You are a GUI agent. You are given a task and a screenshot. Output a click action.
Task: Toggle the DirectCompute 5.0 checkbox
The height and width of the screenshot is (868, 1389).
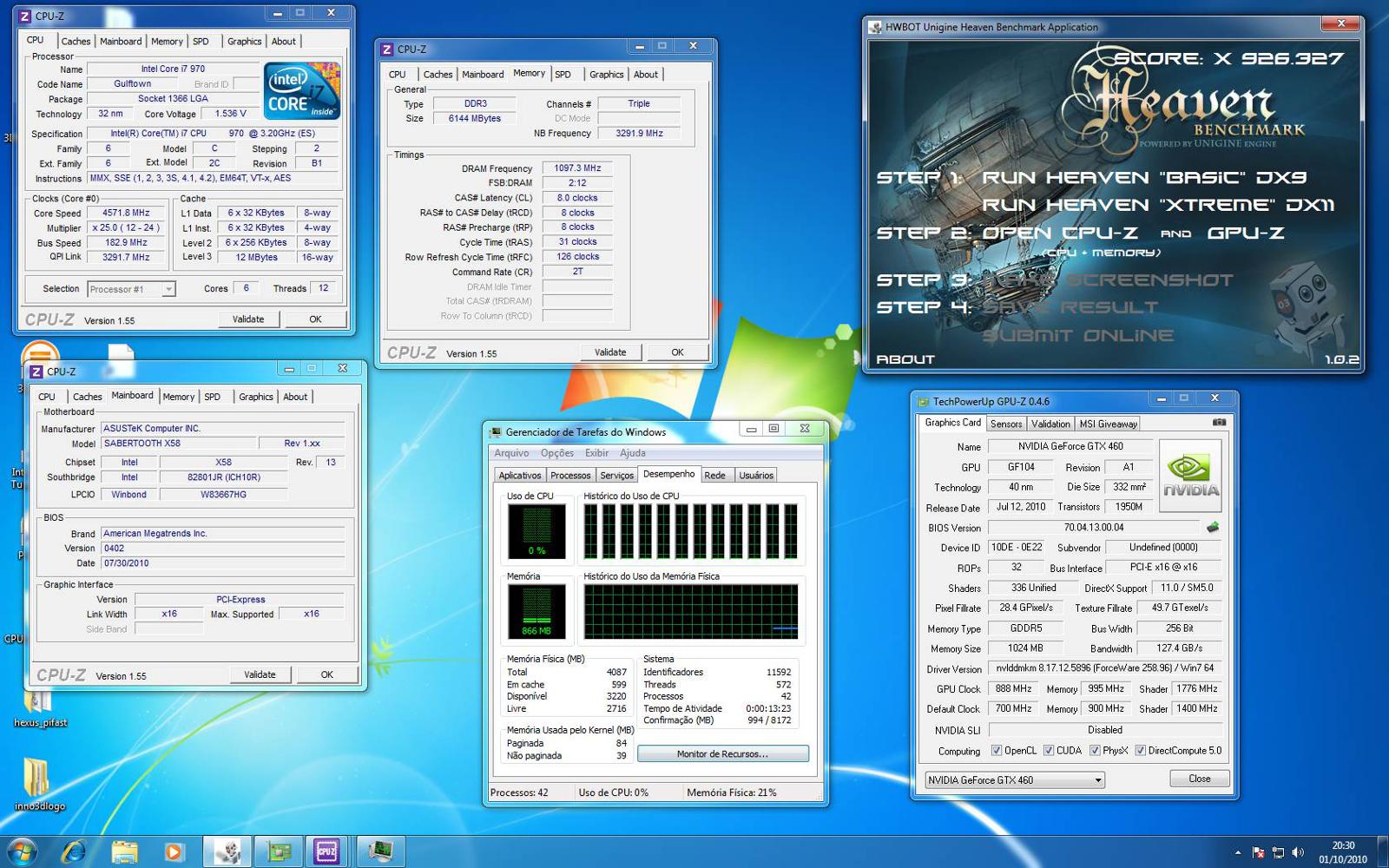1140,750
